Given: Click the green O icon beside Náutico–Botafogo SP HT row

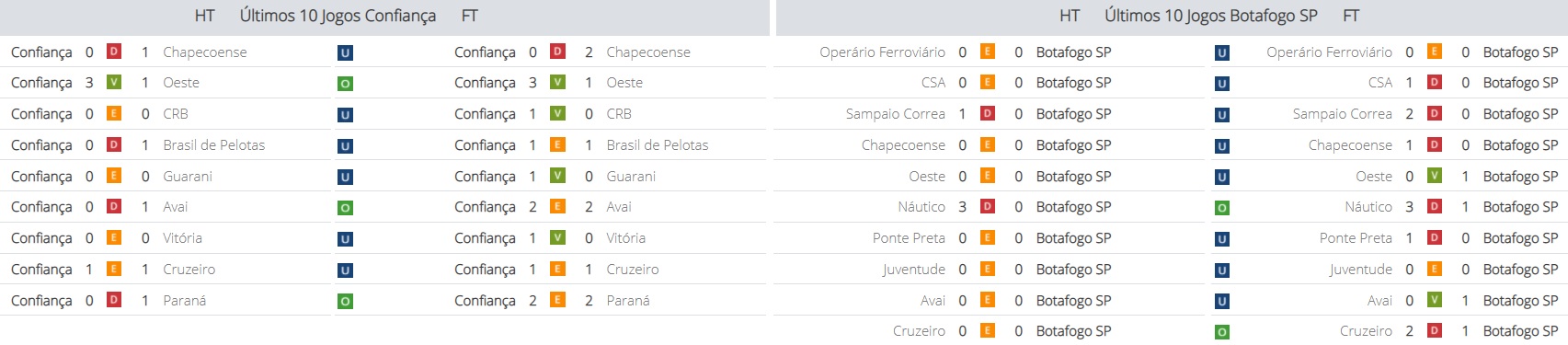Looking at the screenshot, I should (x=1222, y=208).
